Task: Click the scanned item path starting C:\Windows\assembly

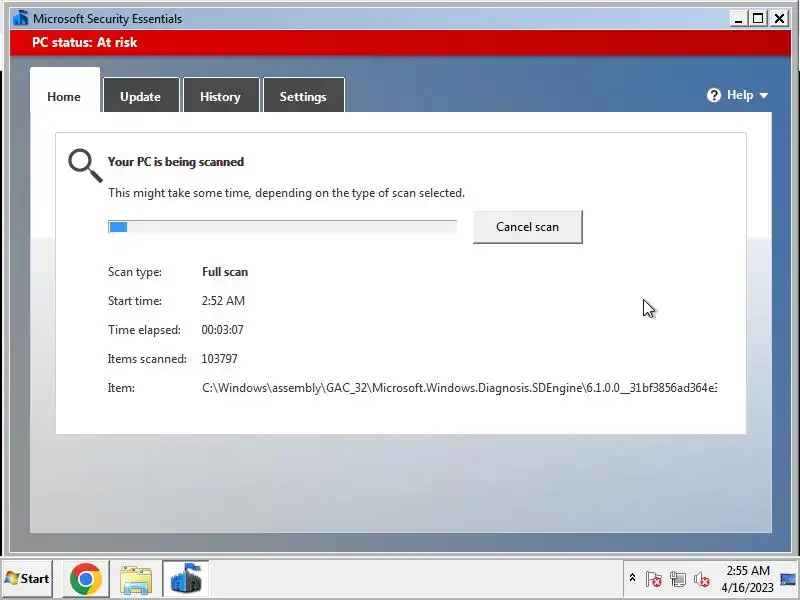Action: 459,388
